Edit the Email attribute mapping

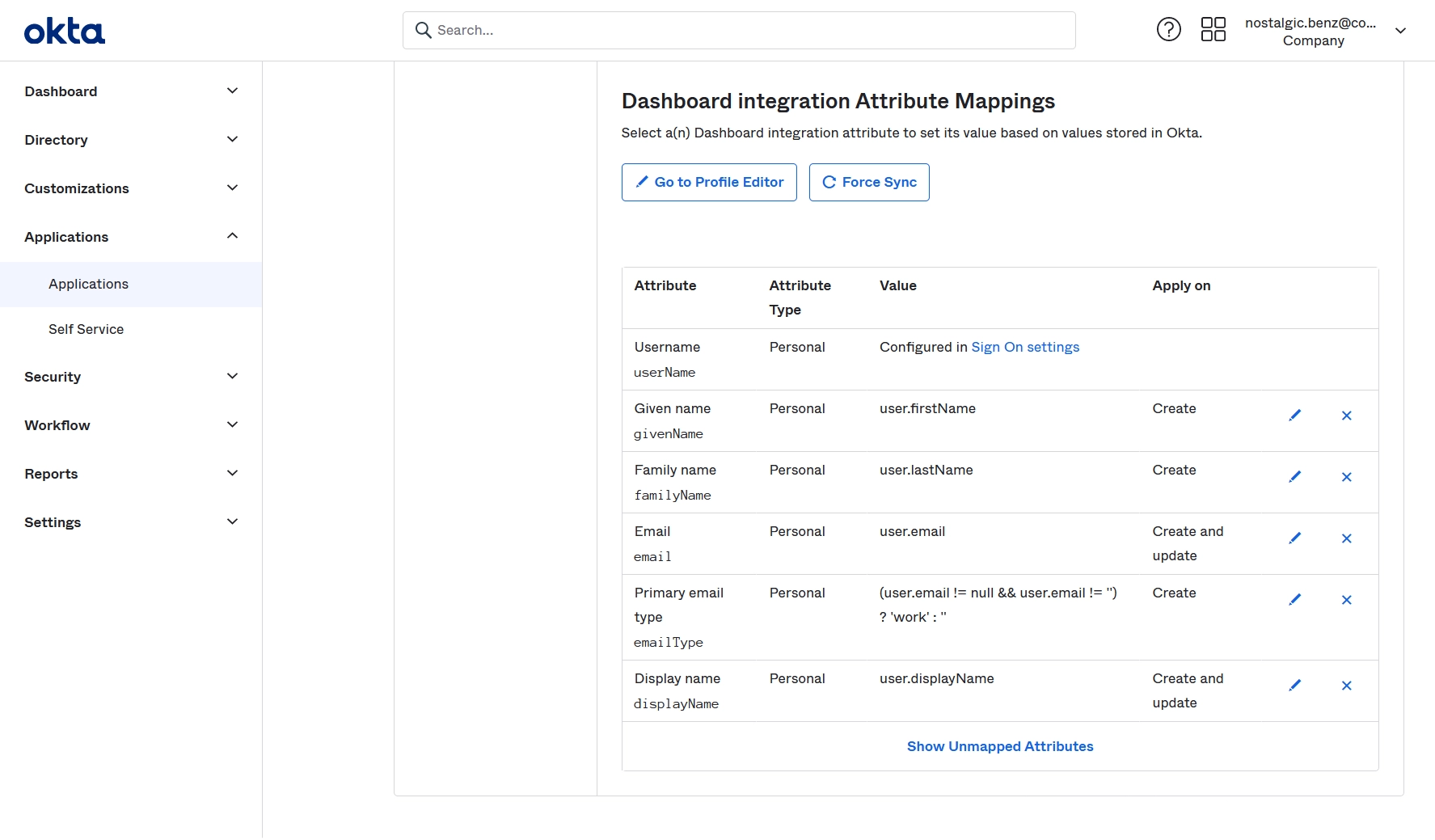[x=1294, y=538]
